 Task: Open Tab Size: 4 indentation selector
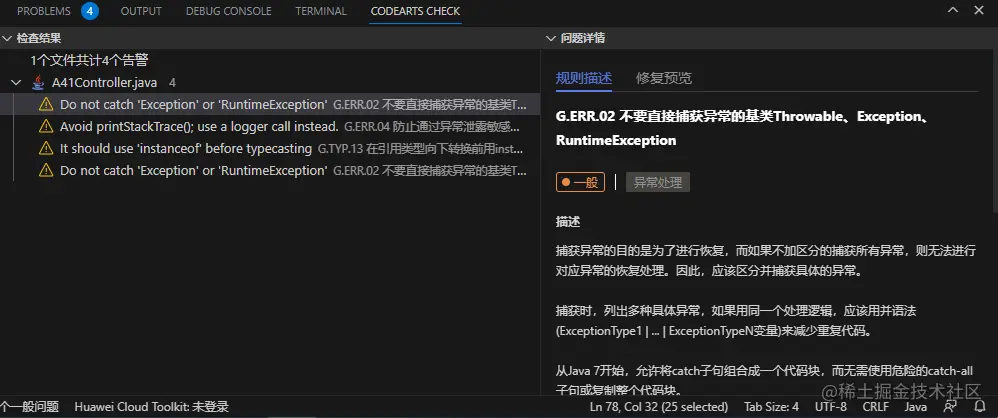tap(771, 407)
